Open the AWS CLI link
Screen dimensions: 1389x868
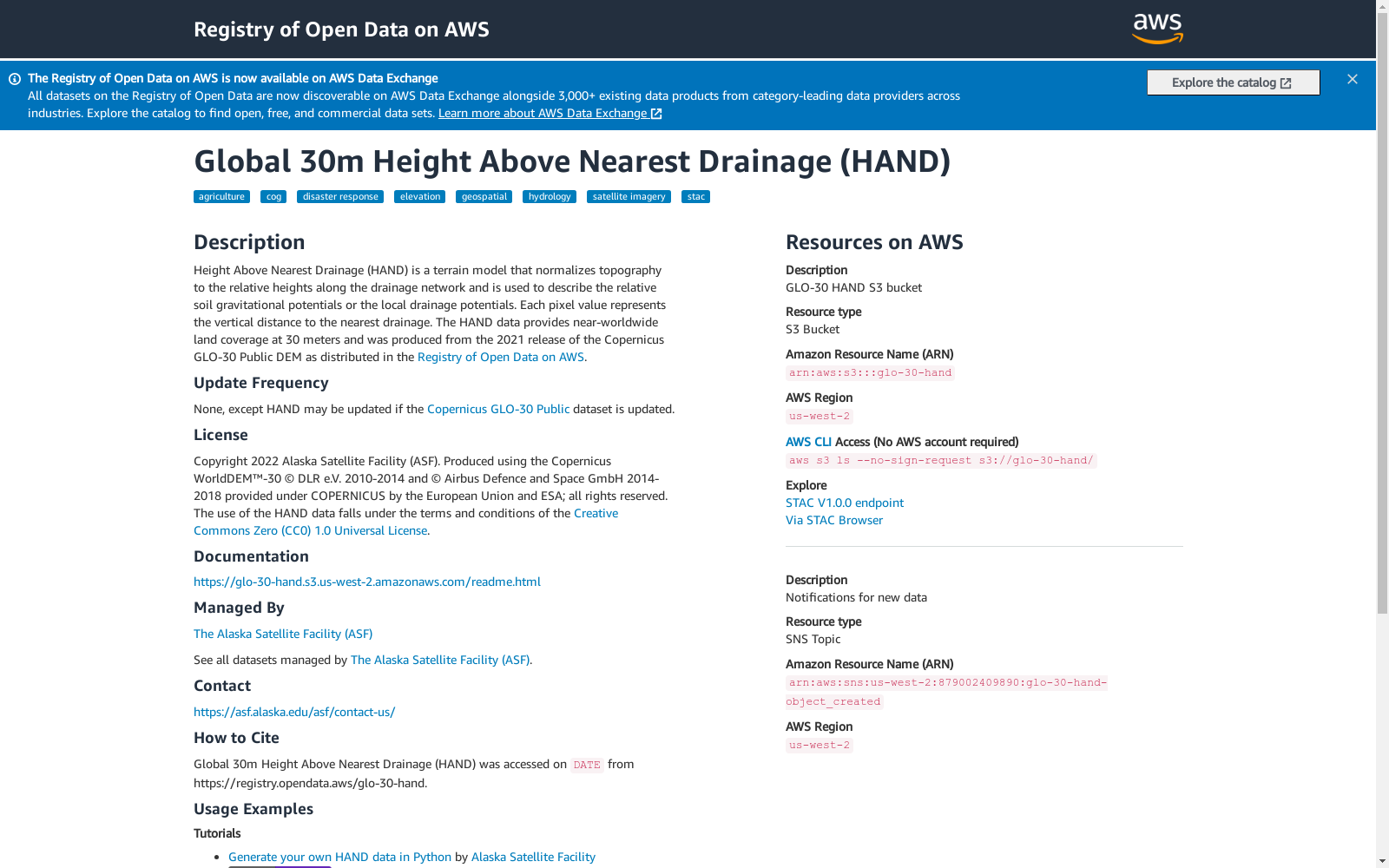click(808, 442)
